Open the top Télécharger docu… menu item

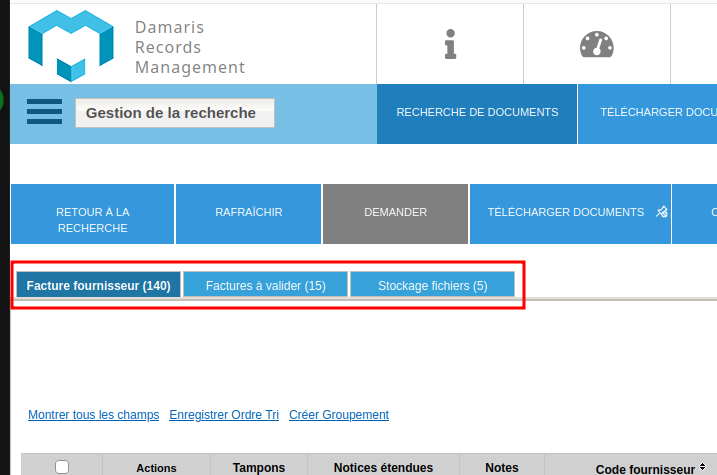coord(647,114)
